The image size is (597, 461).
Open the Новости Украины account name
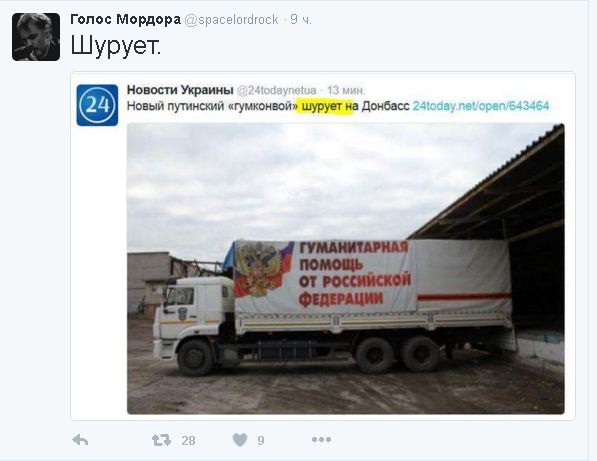click(180, 90)
